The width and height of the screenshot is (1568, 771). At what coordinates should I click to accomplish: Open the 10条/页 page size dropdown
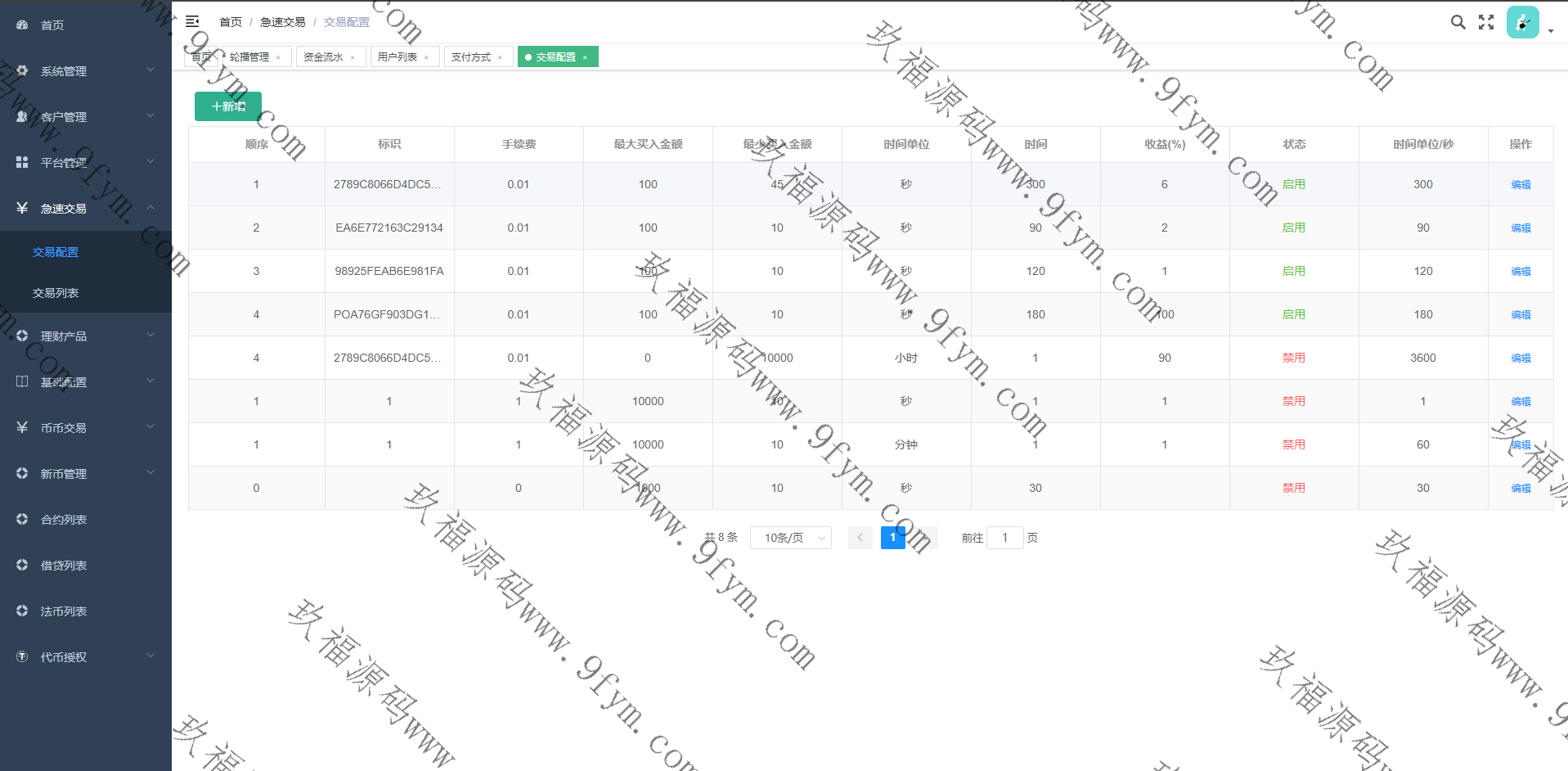click(790, 538)
